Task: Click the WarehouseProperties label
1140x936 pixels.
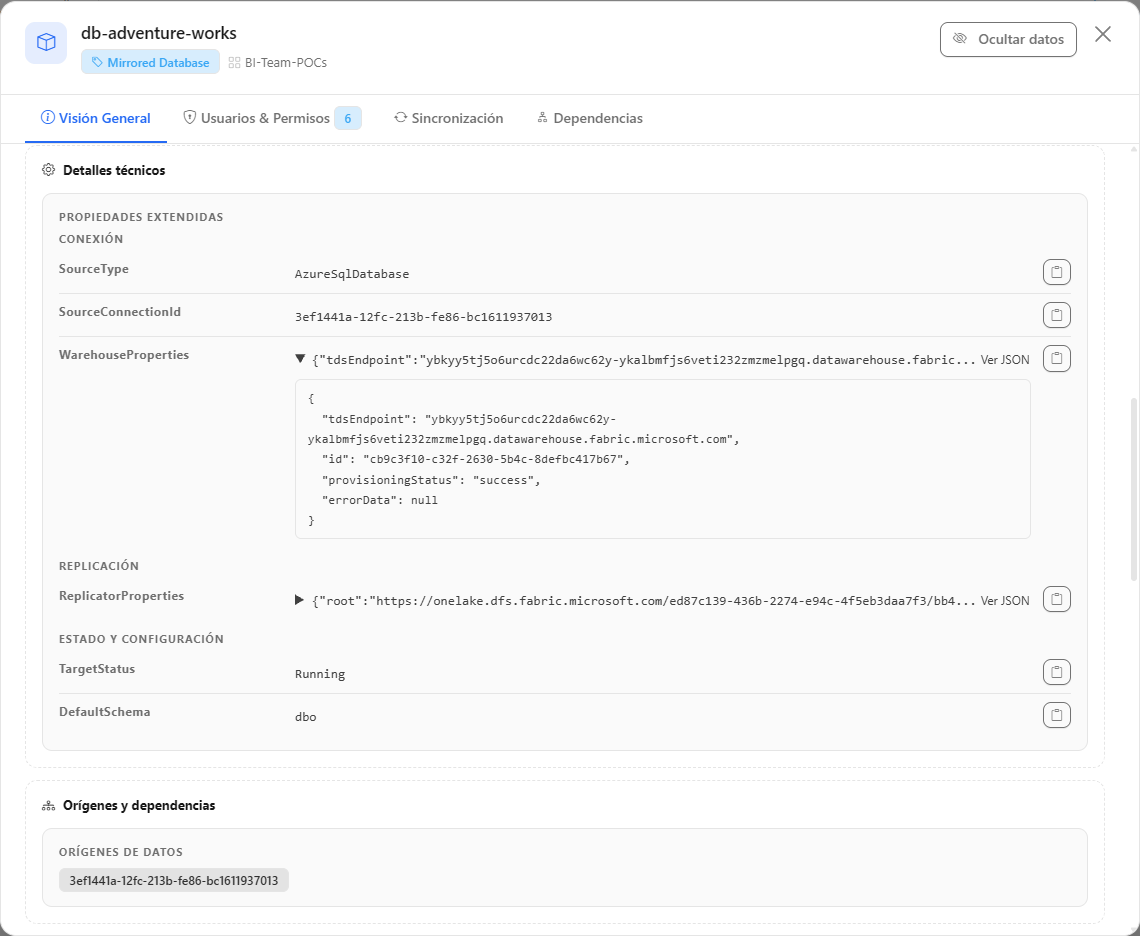Action: pos(124,355)
